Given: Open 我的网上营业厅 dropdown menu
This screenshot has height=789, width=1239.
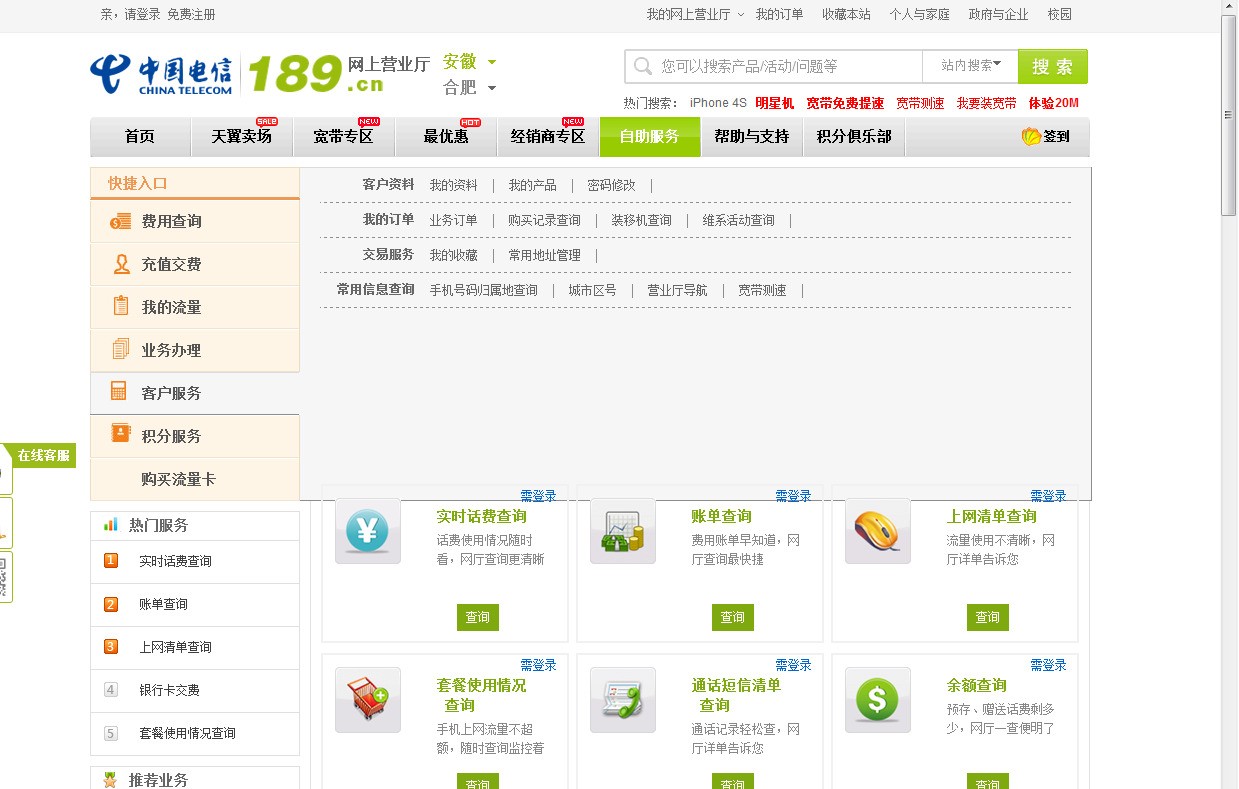Looking at the screenshot, I should click(695, 14).
